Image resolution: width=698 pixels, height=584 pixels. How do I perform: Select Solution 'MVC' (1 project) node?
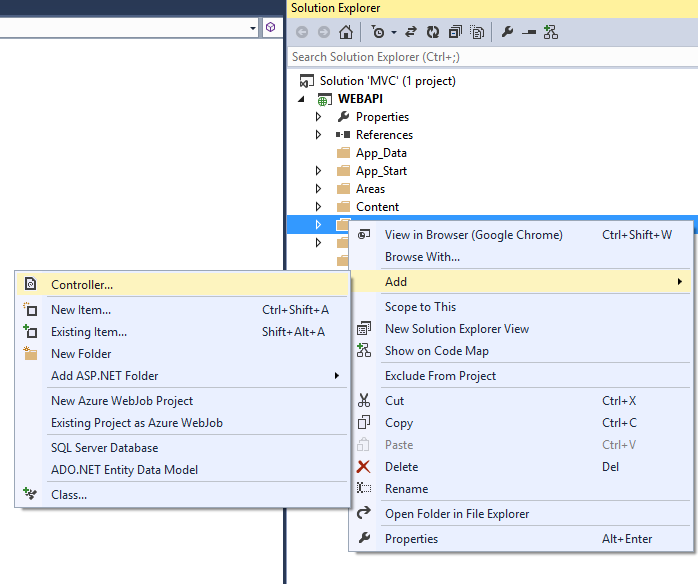(387, 81)
